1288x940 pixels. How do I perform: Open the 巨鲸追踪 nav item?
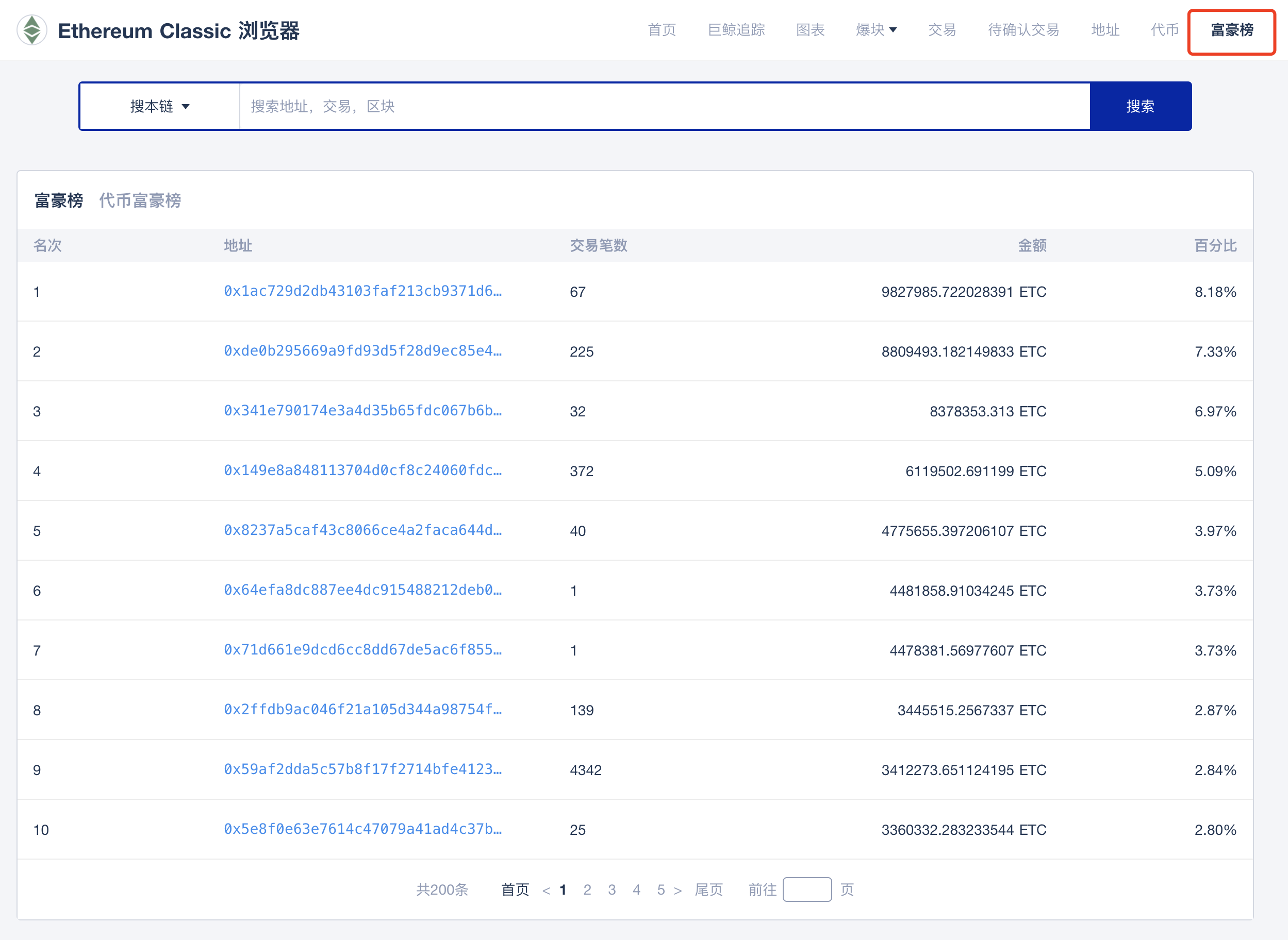(x=736, y=30)
